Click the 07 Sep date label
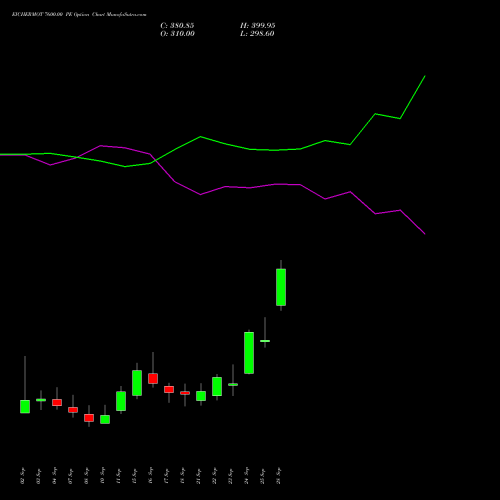500x500 pixels. pos(70,476)
